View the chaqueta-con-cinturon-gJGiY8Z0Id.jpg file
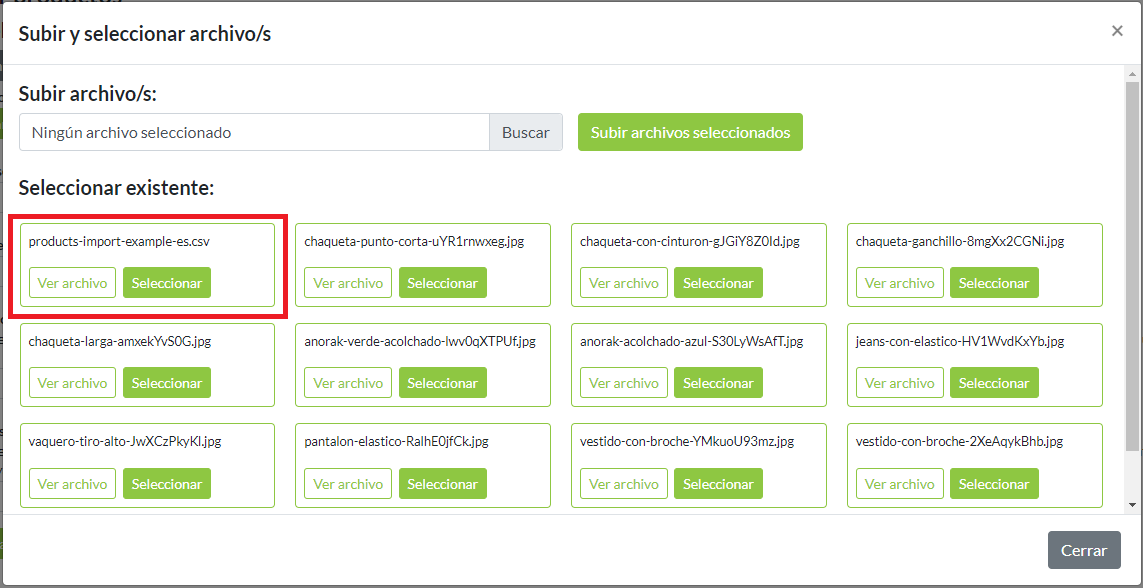Image resolution: width=1143 pixels, height=588 pixels. click(x=623, y=282)
